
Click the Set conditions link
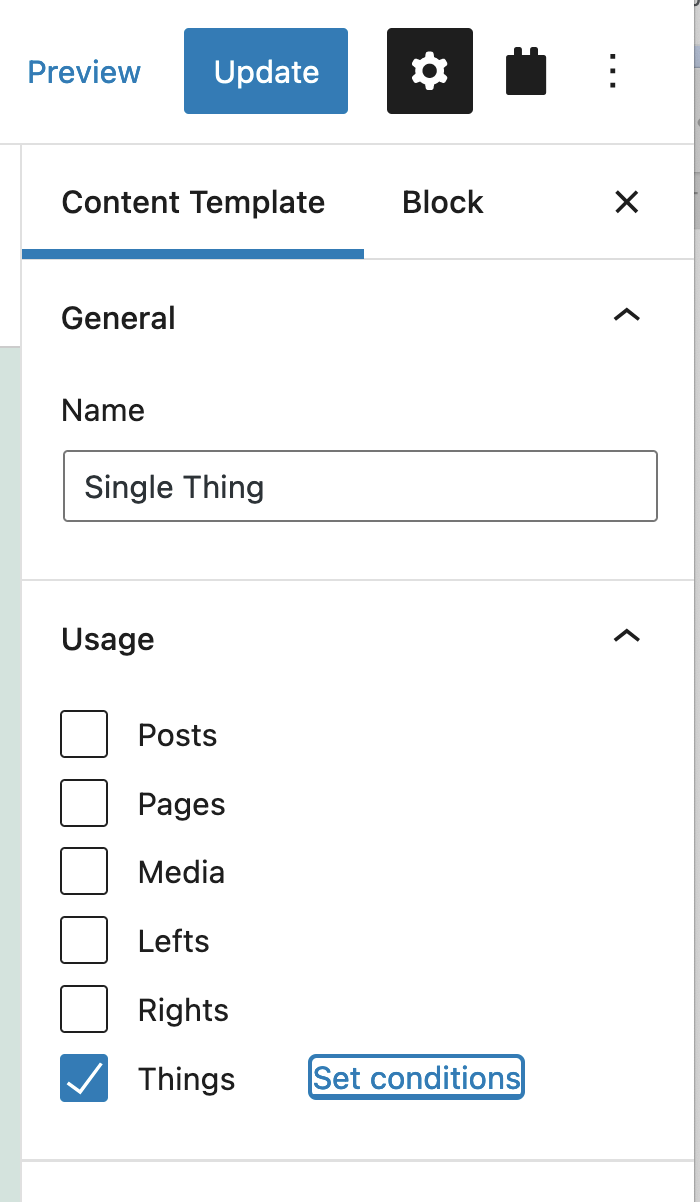coord(416,1078)
